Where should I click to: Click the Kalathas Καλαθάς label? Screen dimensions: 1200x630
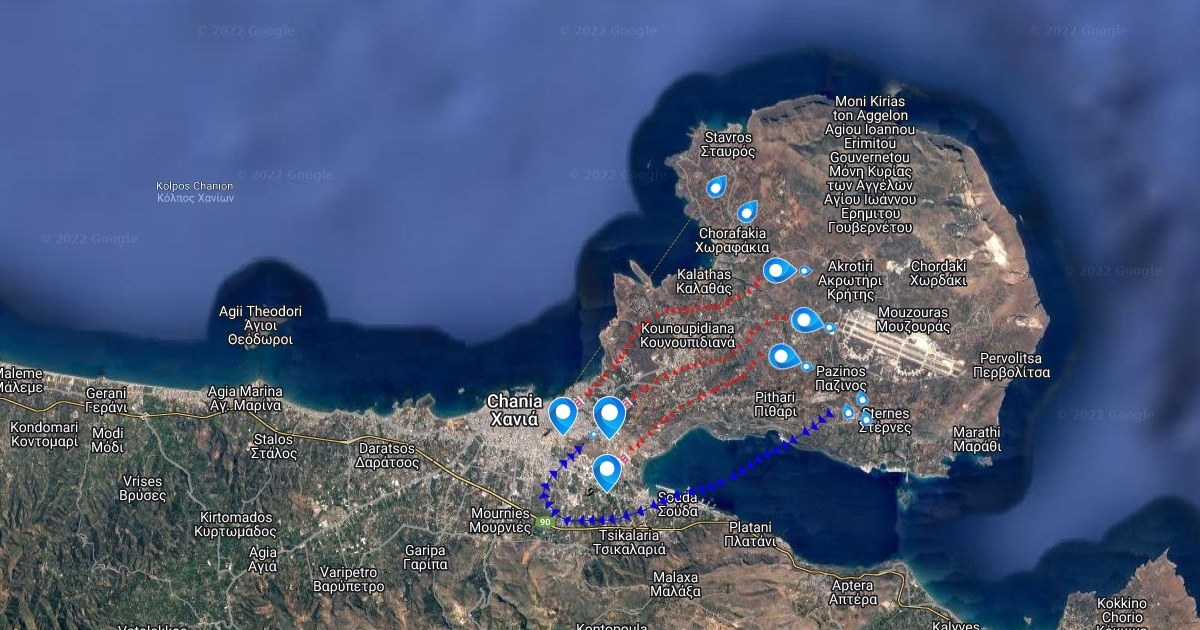[x=704, y=280]
